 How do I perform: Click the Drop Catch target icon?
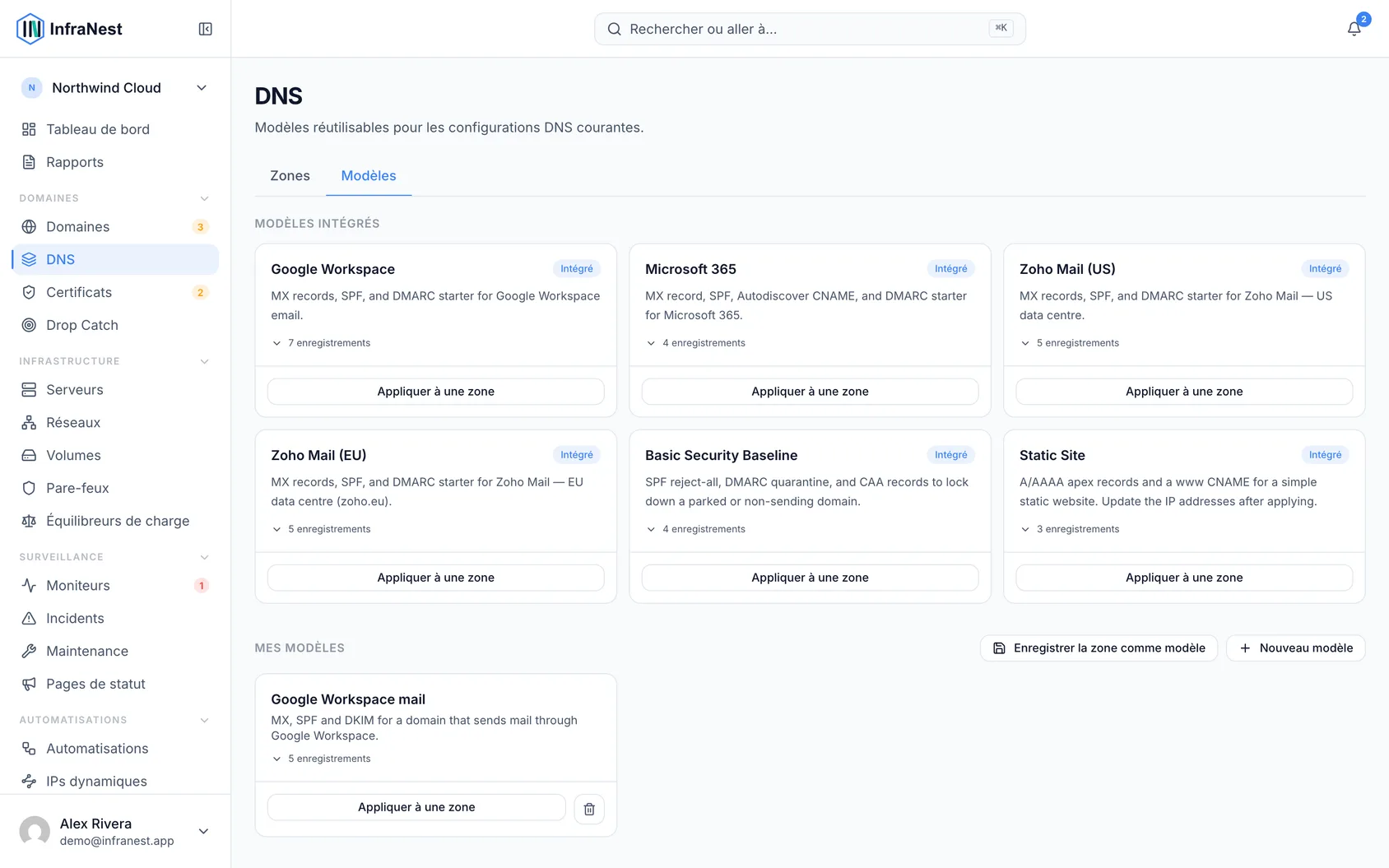tap(29, 325)
